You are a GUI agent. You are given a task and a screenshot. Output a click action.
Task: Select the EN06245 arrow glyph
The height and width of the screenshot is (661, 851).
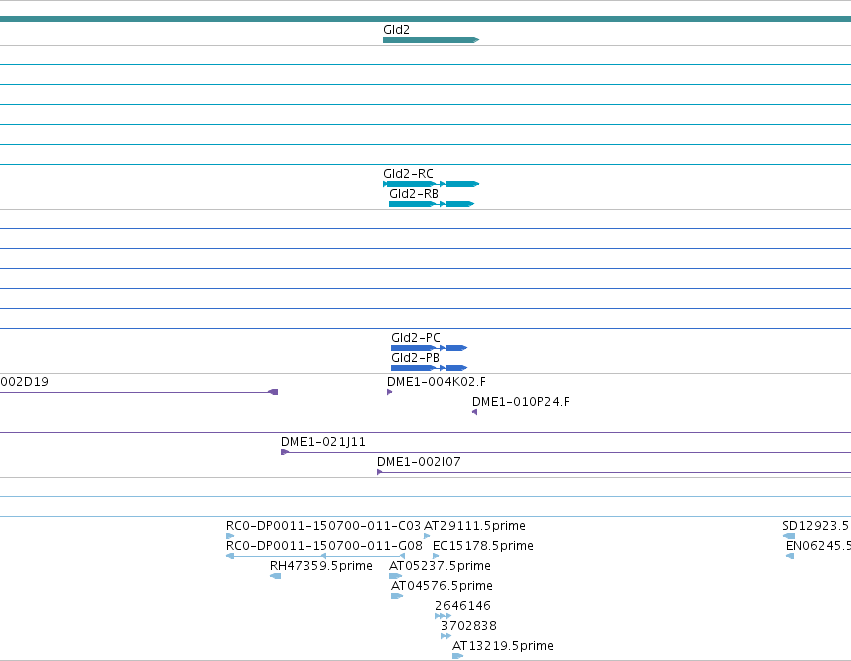790,556
